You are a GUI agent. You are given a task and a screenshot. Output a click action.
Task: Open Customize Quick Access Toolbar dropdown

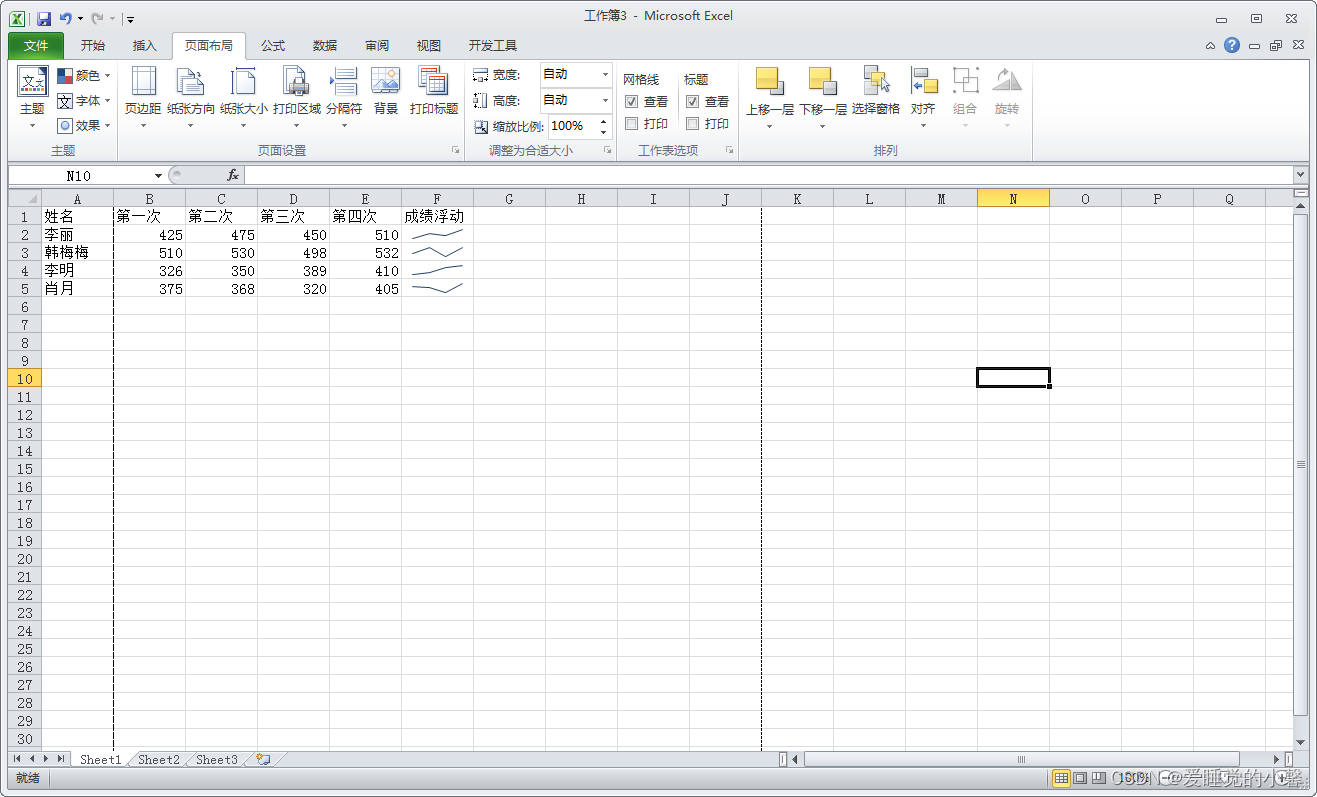pos(131,18)
